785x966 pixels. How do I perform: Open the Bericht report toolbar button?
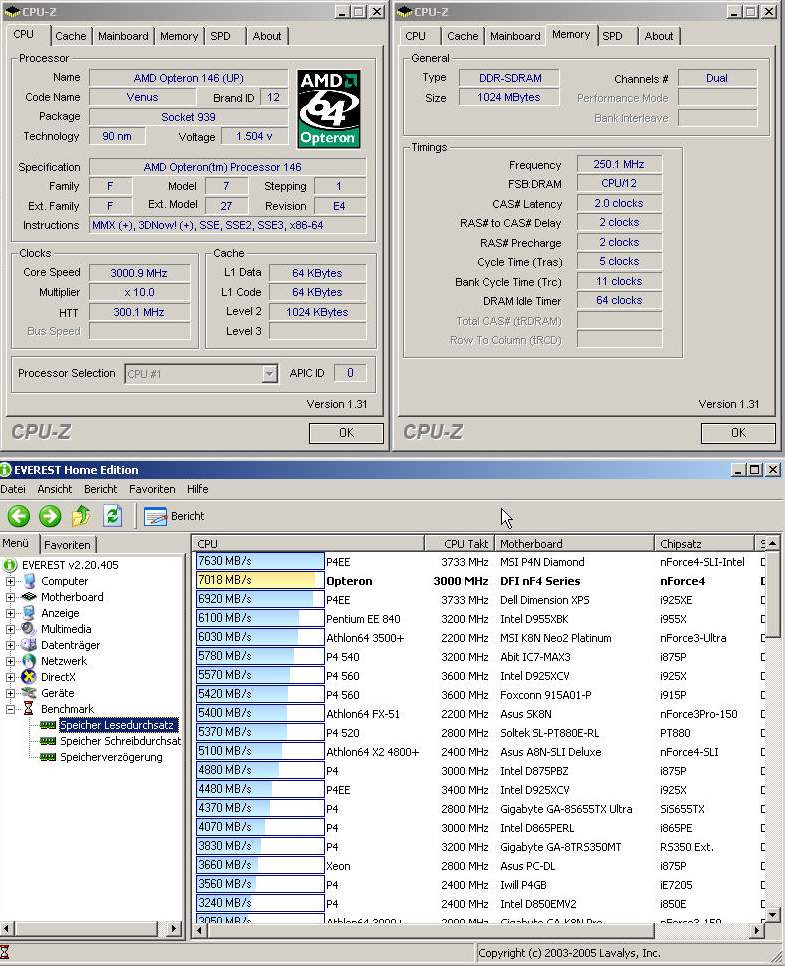pos(174,516)
